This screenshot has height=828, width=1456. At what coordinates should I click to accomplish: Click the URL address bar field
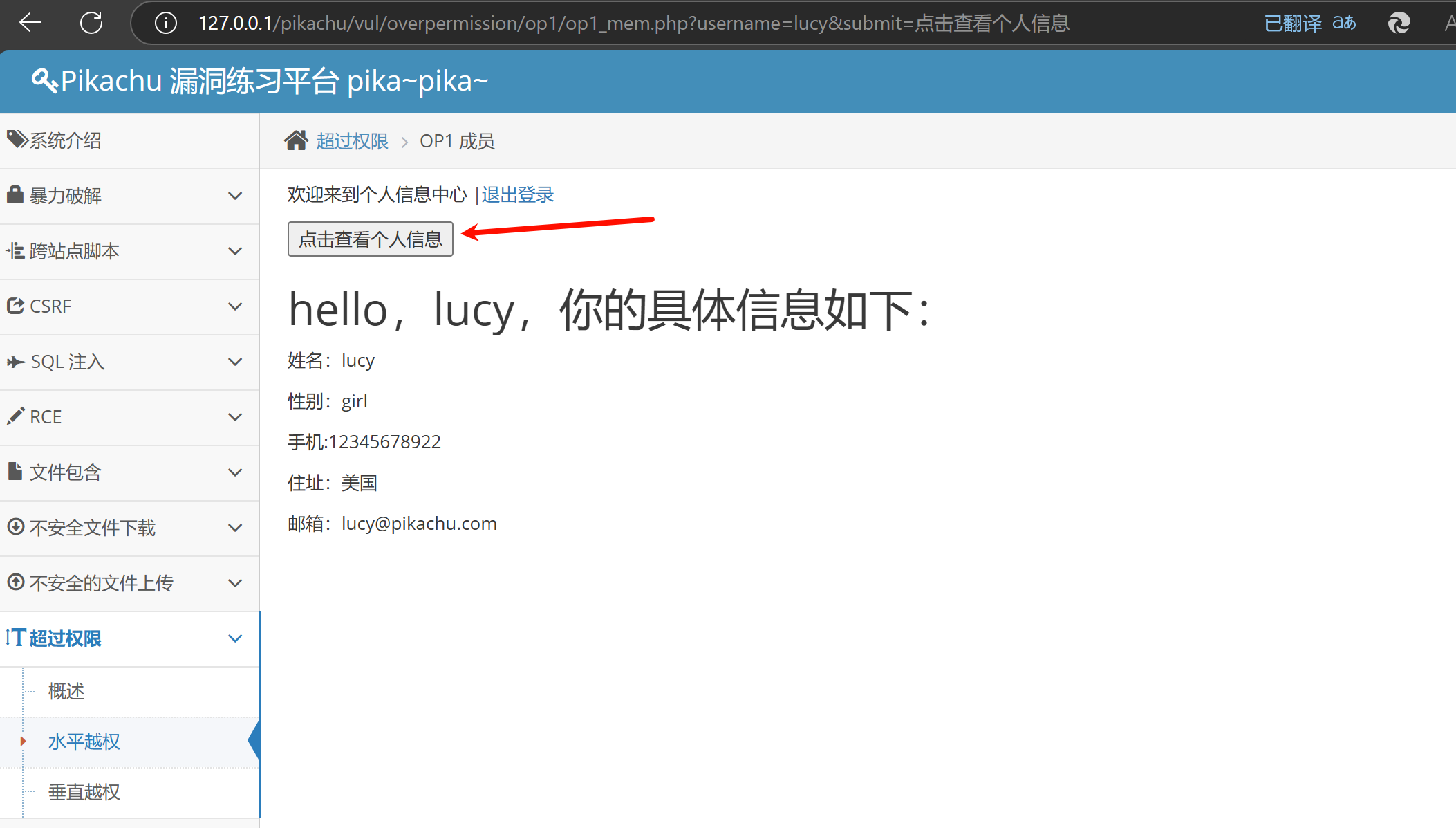(x=633, y=24)
